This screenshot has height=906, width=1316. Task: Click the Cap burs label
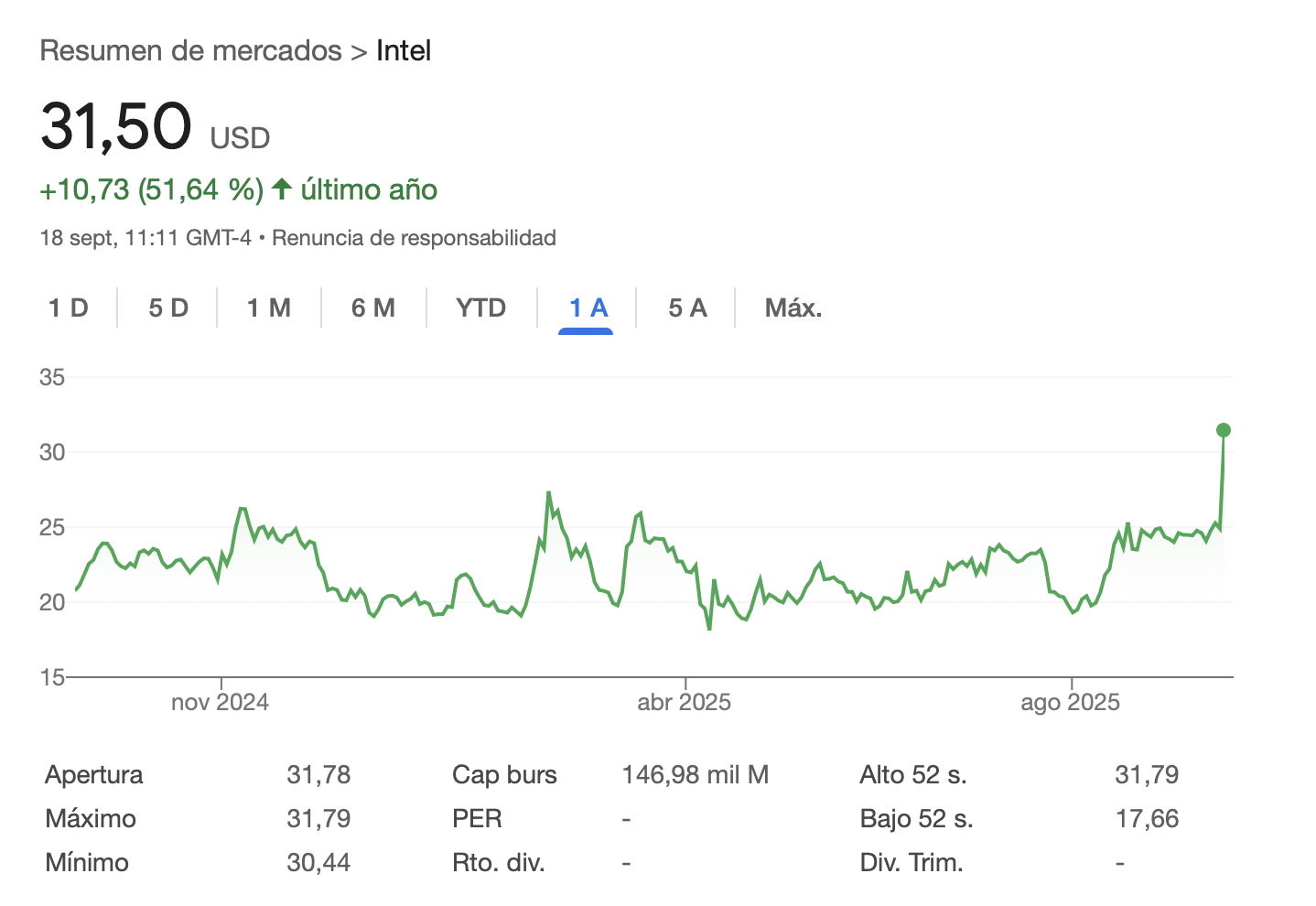click(504, 775)
